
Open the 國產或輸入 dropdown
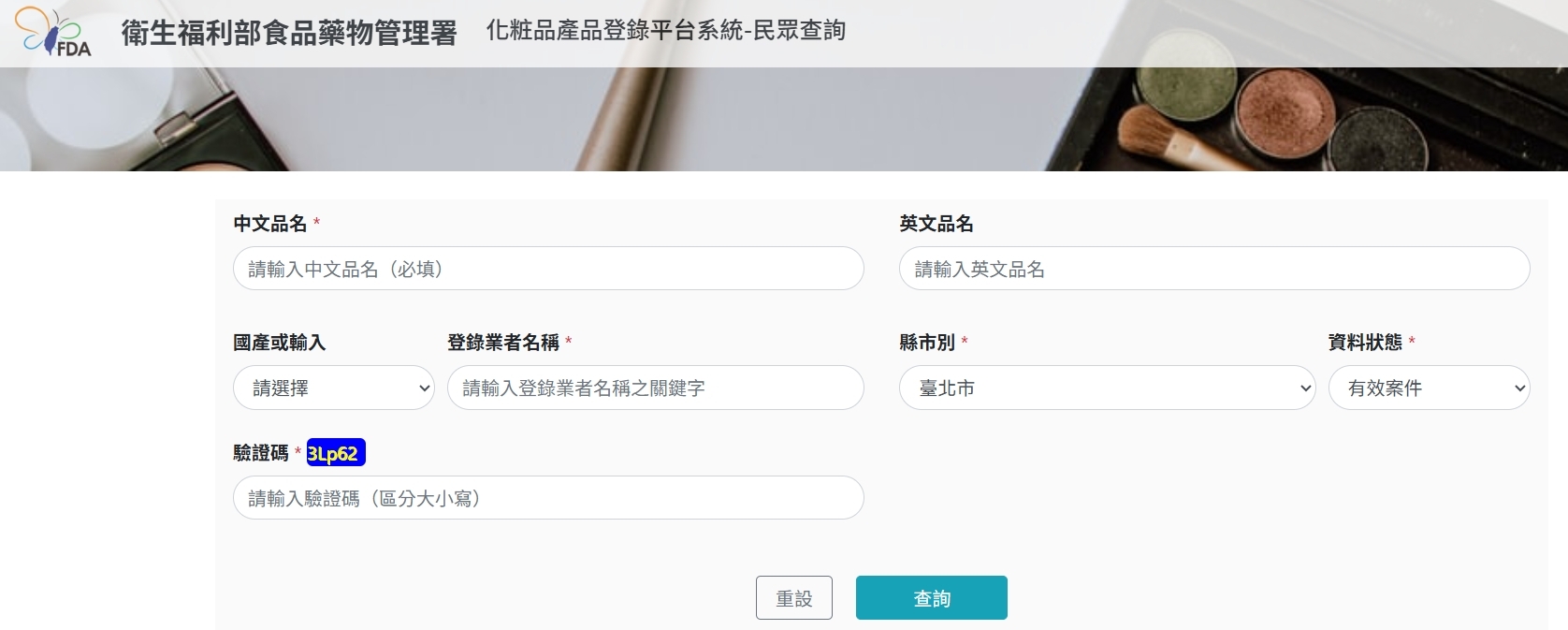click(334, 388)
